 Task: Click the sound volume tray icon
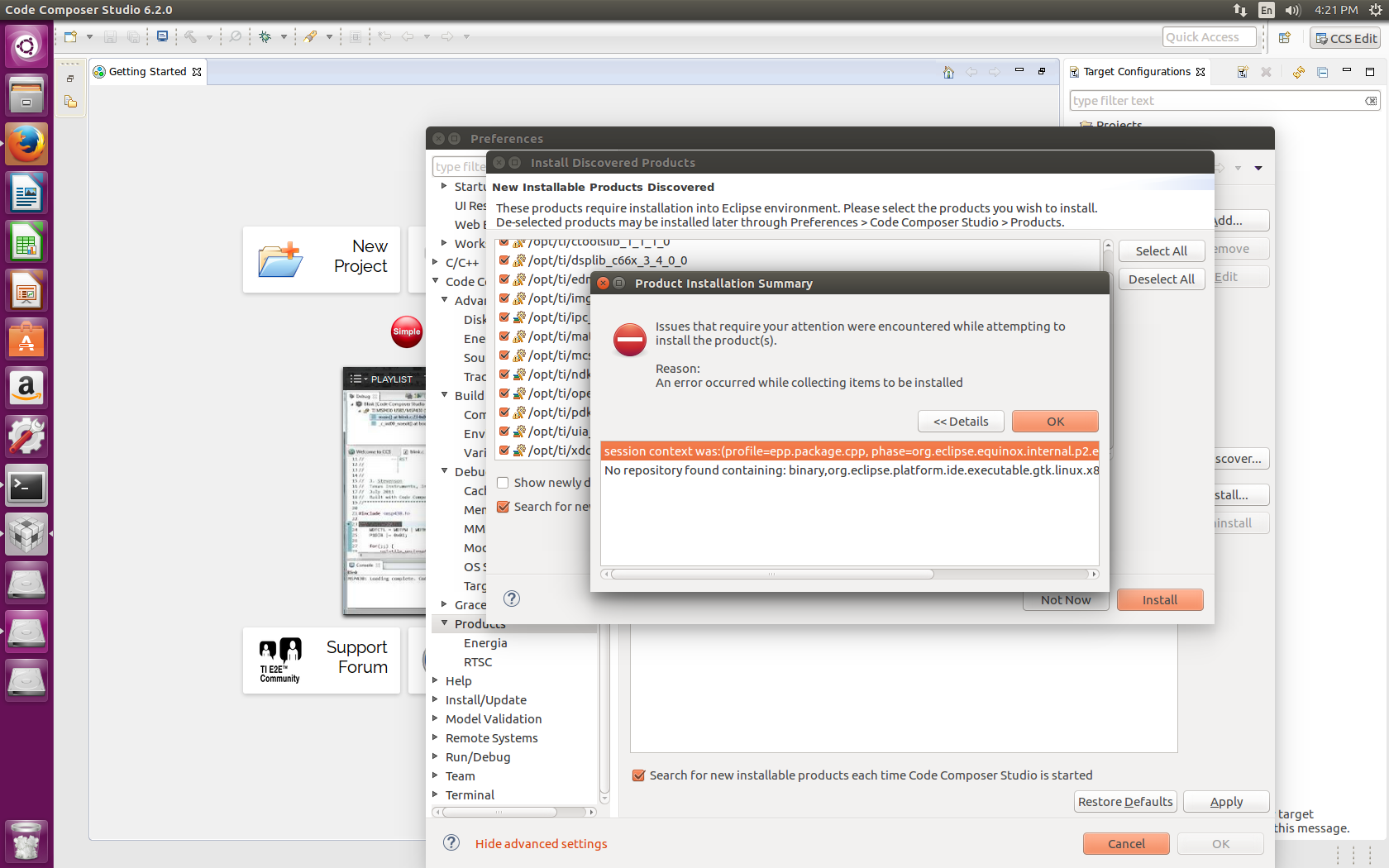pos(1293,10)
